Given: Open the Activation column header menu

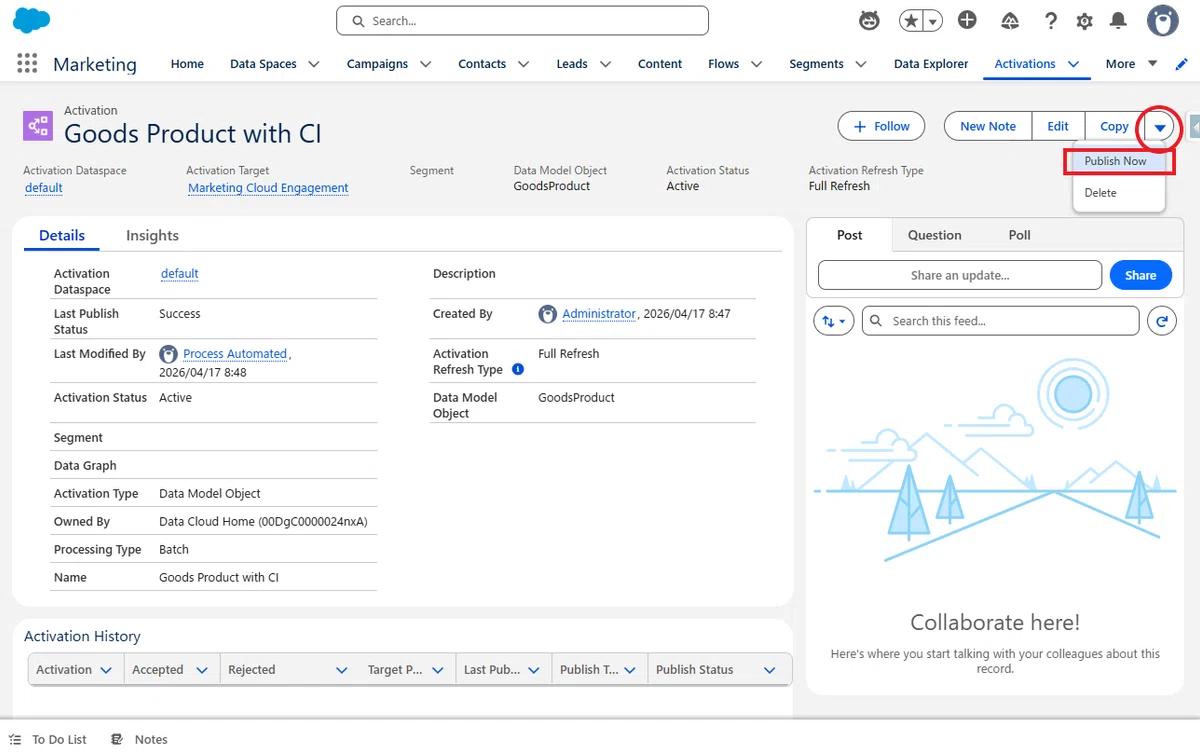Looking at the screenshot, I should pos(106,670).
